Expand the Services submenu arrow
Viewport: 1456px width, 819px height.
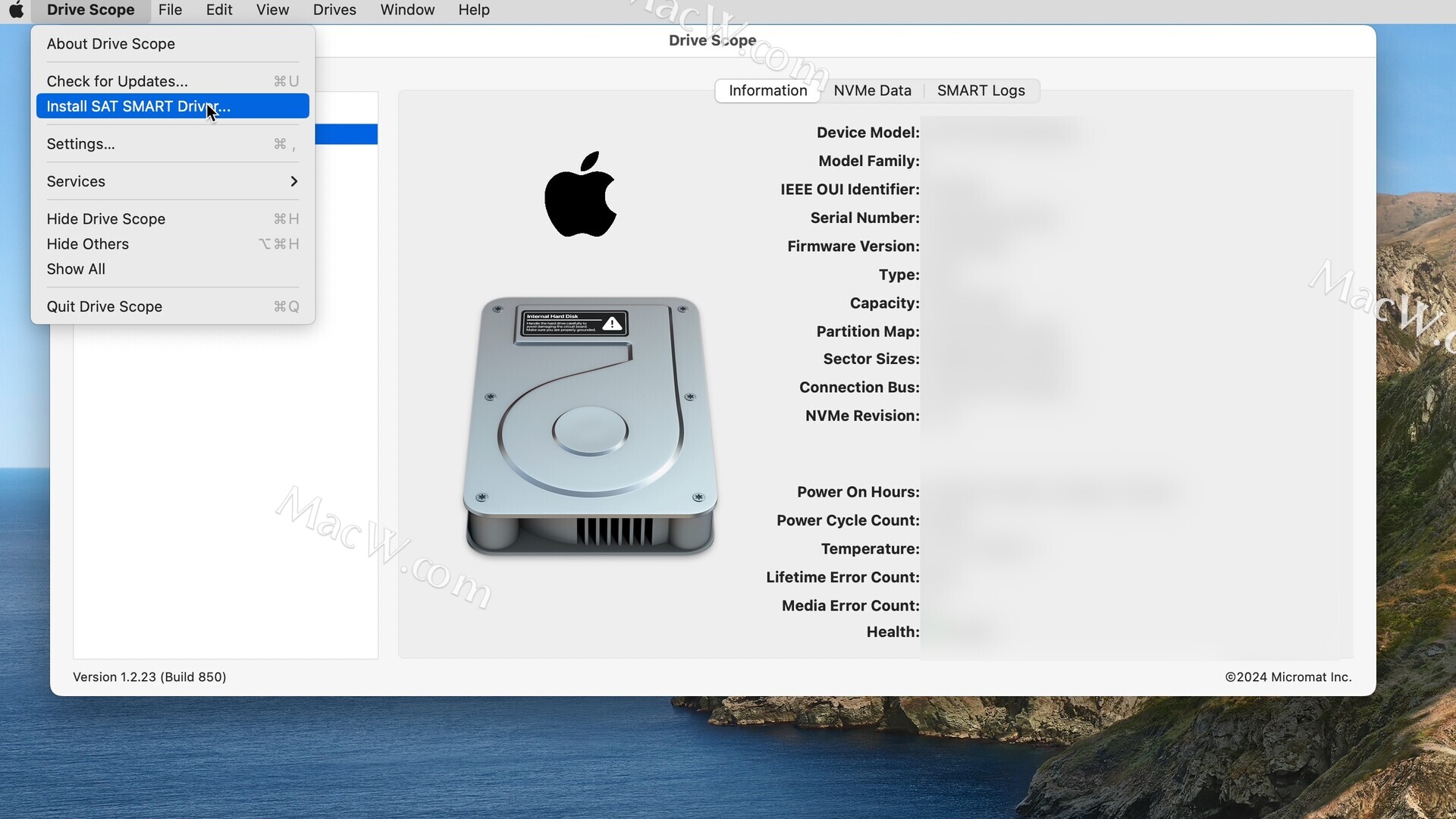pos(293,181)
